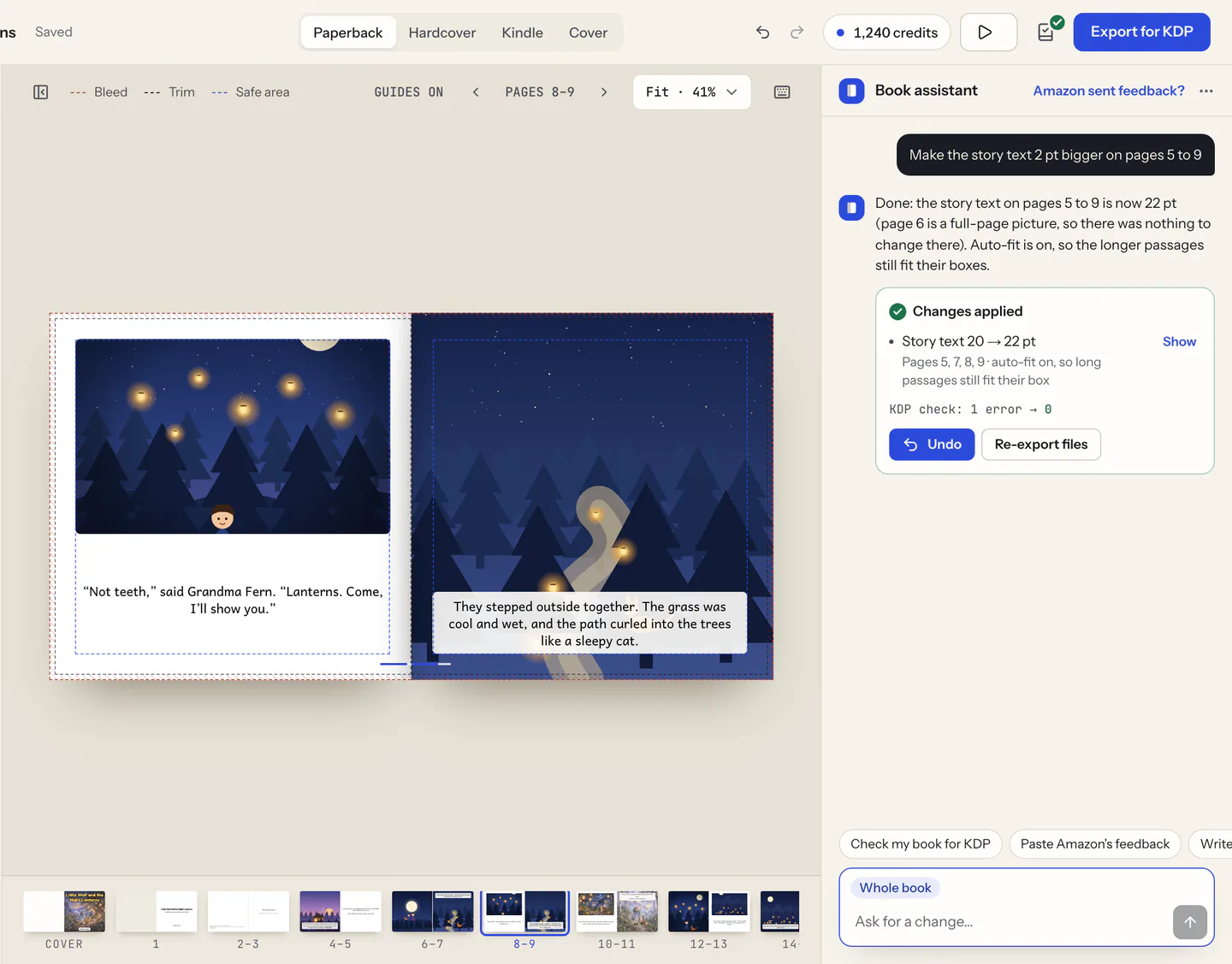The image size is (1232, 964).
Task: Open the Fit 41% zoom dropdown
Action: click(692, 92)
